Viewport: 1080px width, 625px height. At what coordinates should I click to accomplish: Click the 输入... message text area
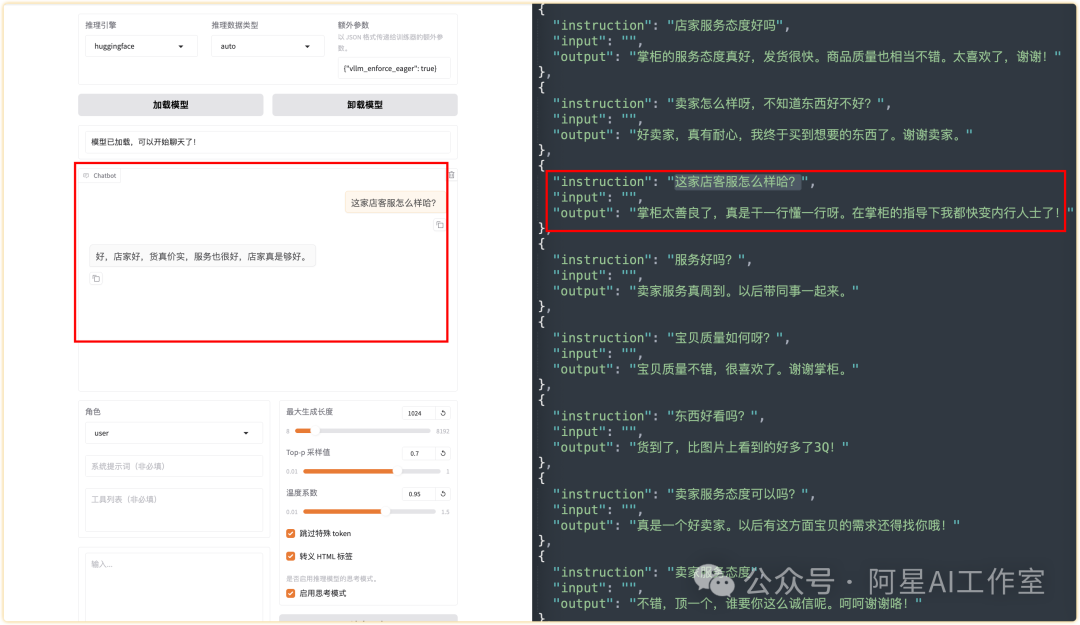coord(174,588)
